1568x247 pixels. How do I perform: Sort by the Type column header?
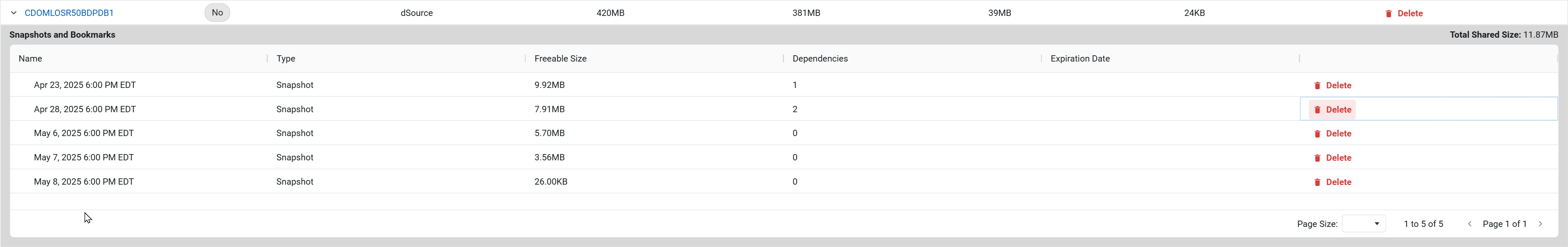(x=286, y=59)
